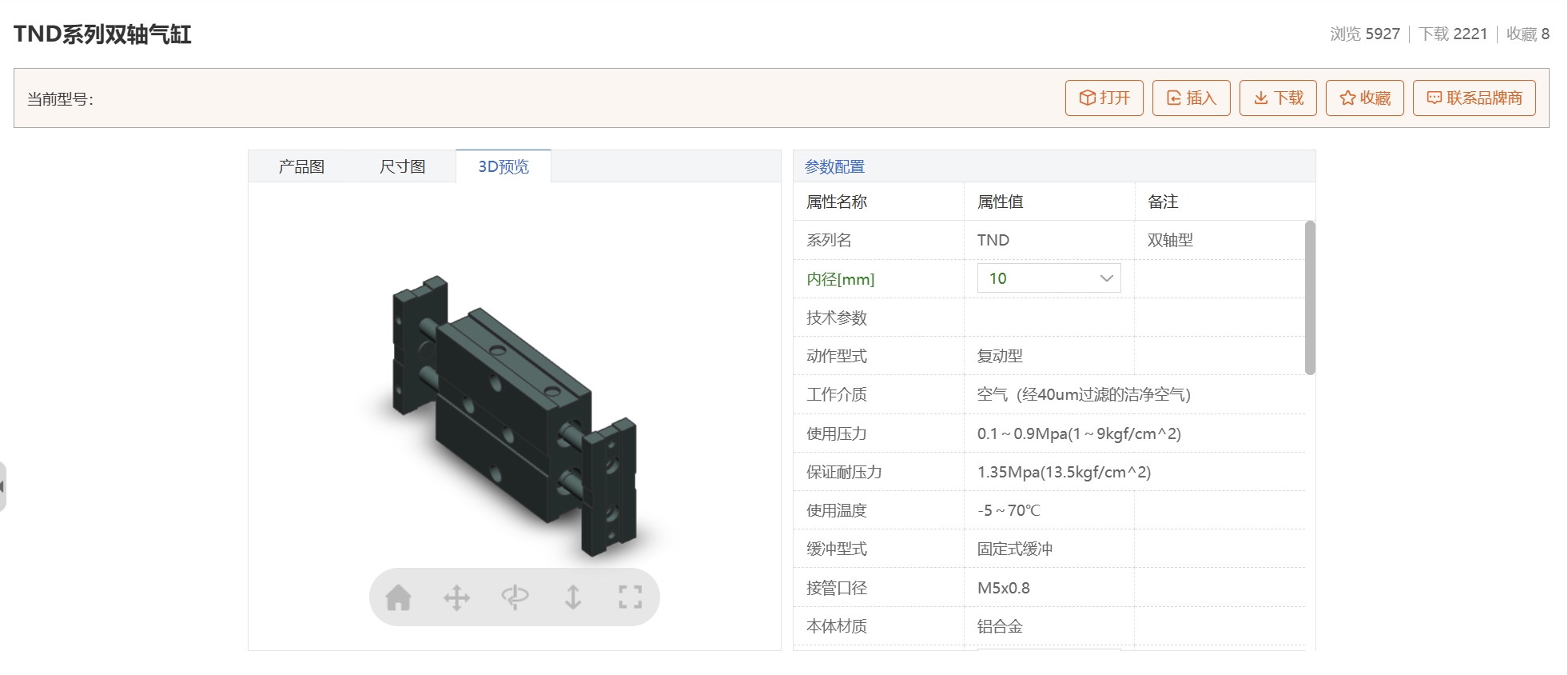Click the 属性名称 column header

click(x=837, y=202)
